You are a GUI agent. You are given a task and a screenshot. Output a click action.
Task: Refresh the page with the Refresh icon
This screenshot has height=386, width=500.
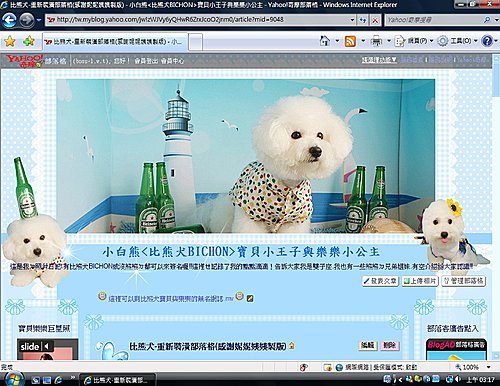[363, 20]
